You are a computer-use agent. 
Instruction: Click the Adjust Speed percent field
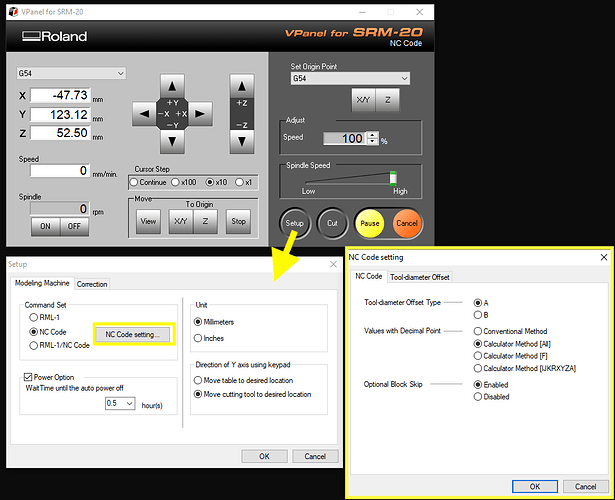pyautogui.click(x=346, y=138)
